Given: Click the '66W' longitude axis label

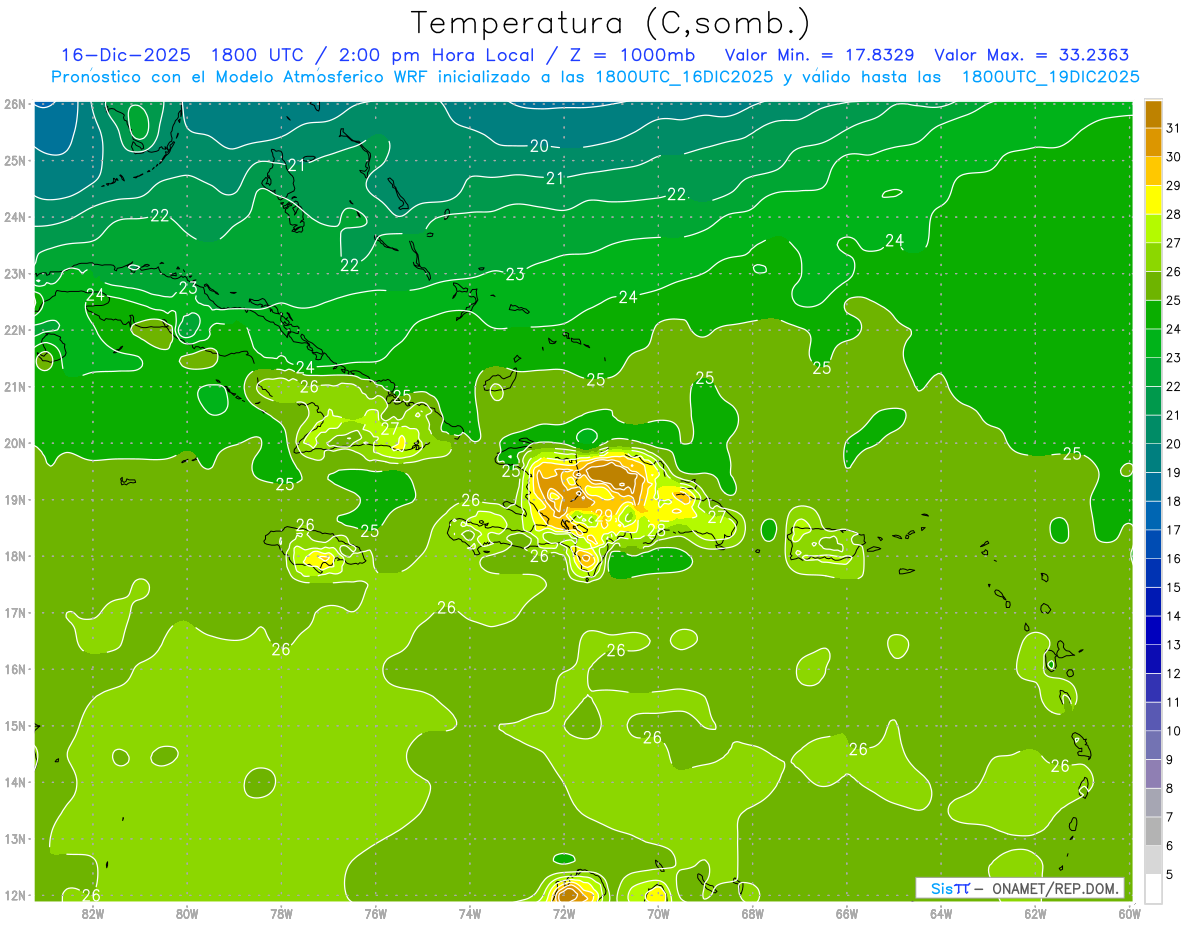Looking at the screenshot, I should 847,913.
